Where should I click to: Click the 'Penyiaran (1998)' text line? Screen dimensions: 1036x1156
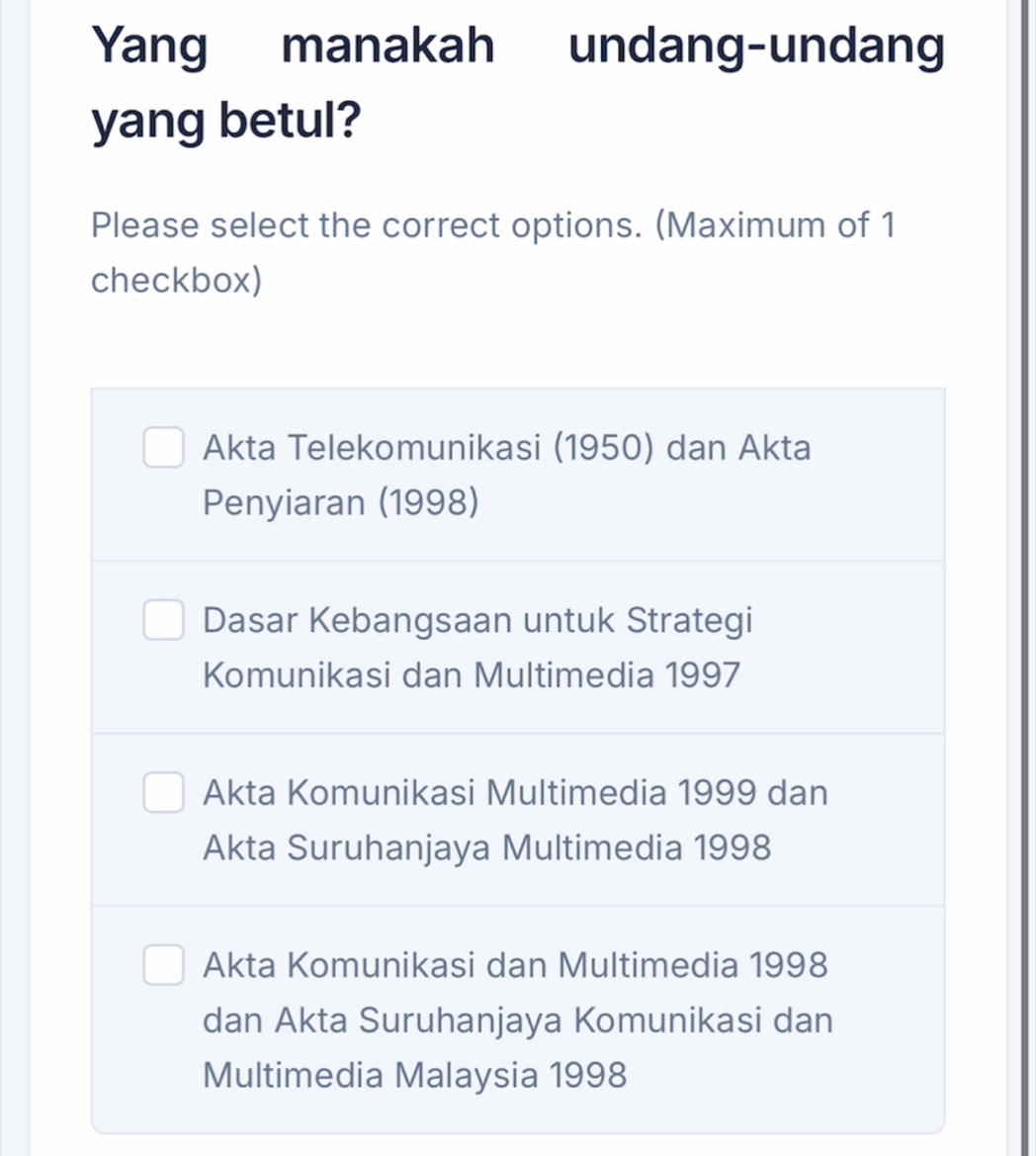pyautogui.click(x=341, y=503)
